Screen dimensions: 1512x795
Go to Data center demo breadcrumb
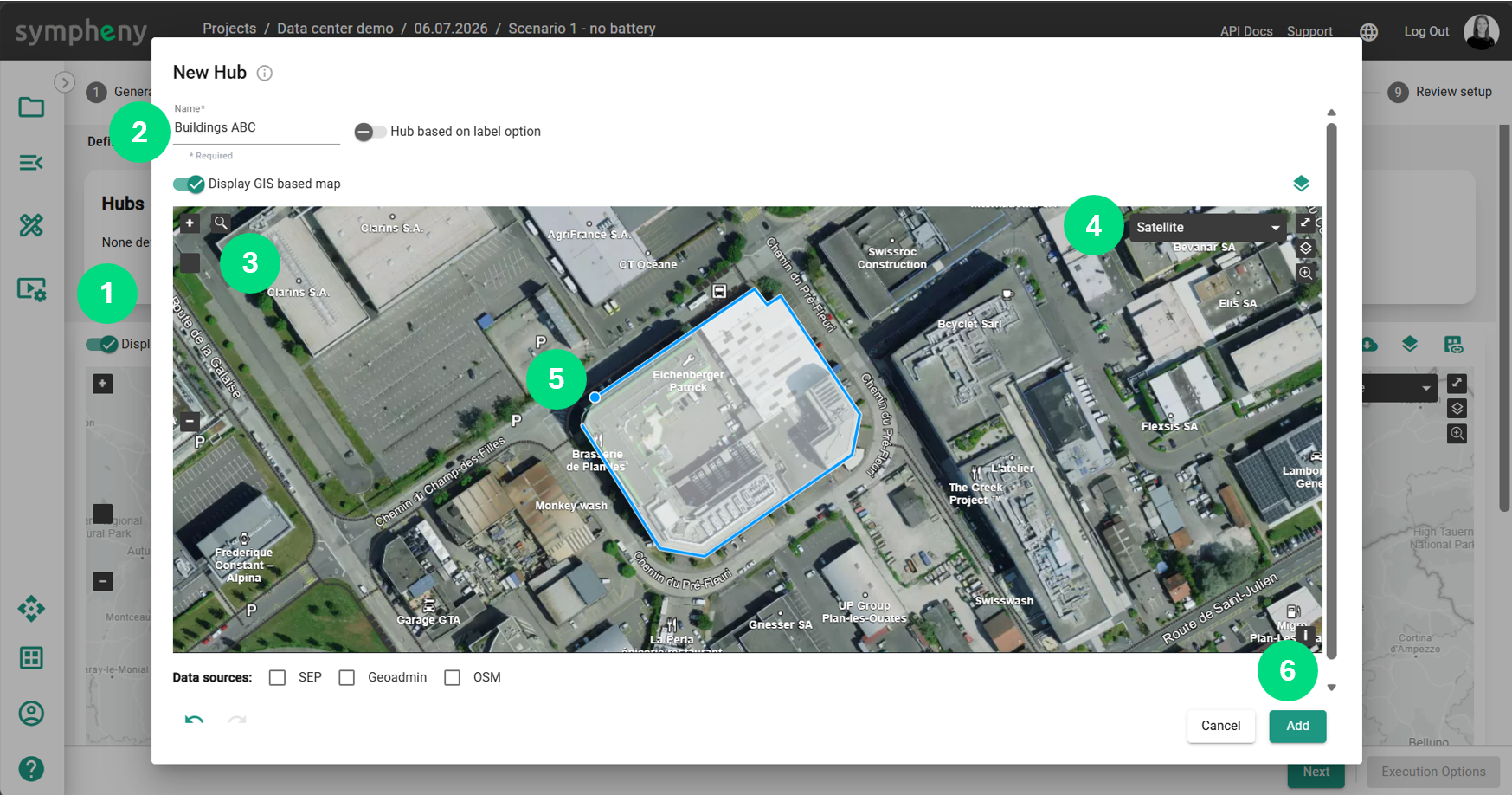[335, 29]
